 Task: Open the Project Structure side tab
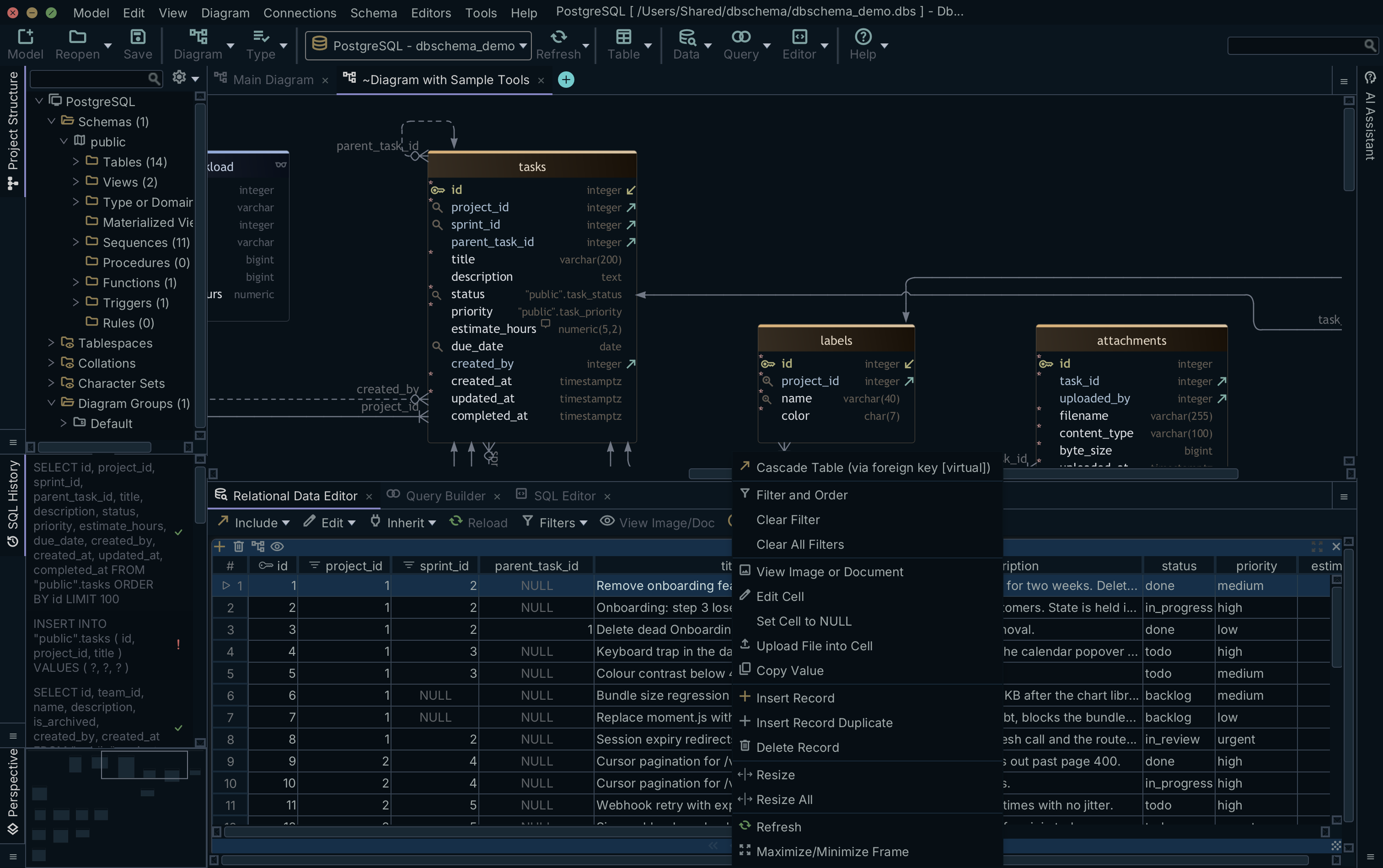click(13, 130)
